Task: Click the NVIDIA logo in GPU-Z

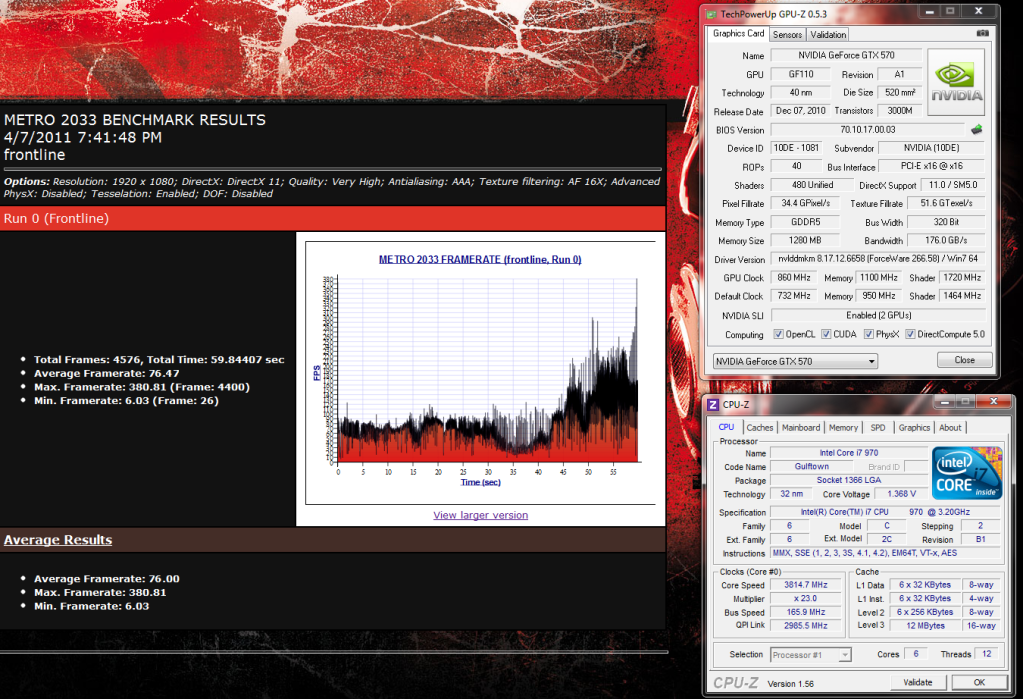Action: click(956, 82)
